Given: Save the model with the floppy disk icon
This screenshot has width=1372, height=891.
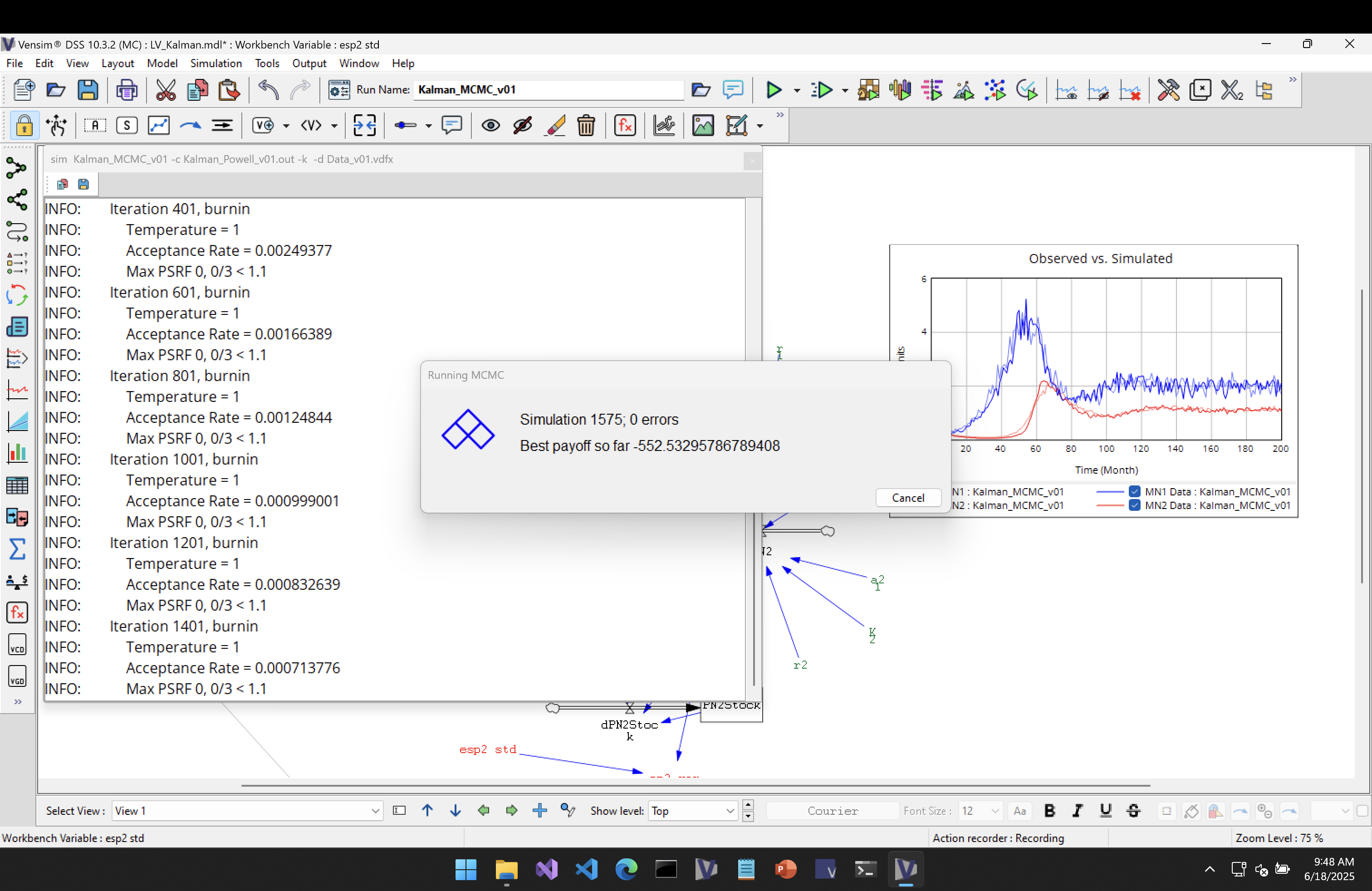Looking at the screenshot, I should [88, 90].
